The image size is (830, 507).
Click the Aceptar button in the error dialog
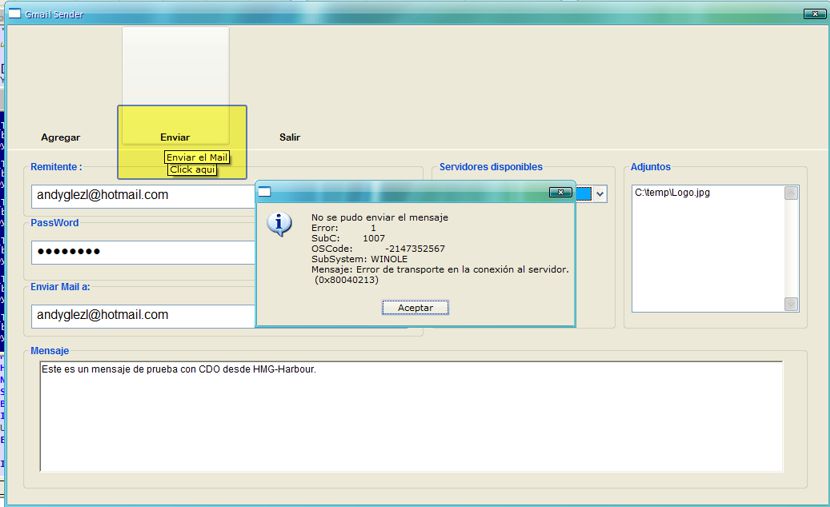click(415, 308)
